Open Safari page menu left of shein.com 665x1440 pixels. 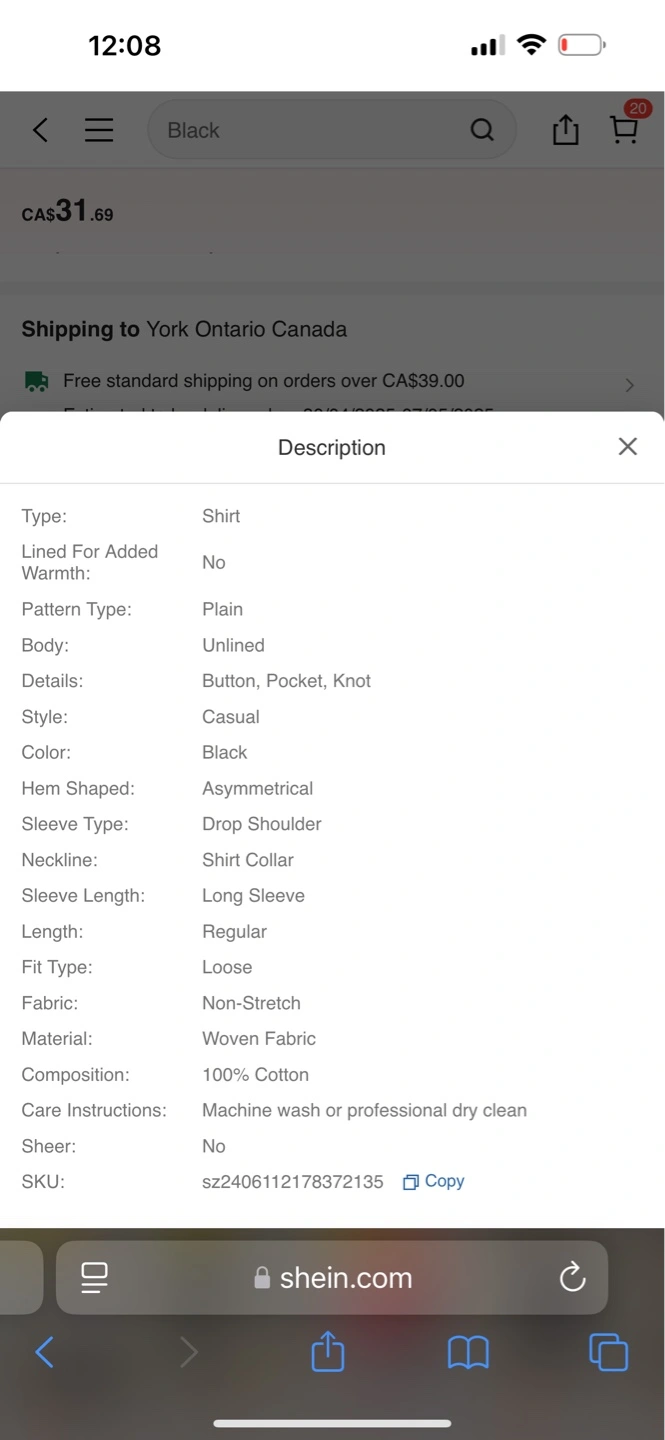coord(95,1277)
